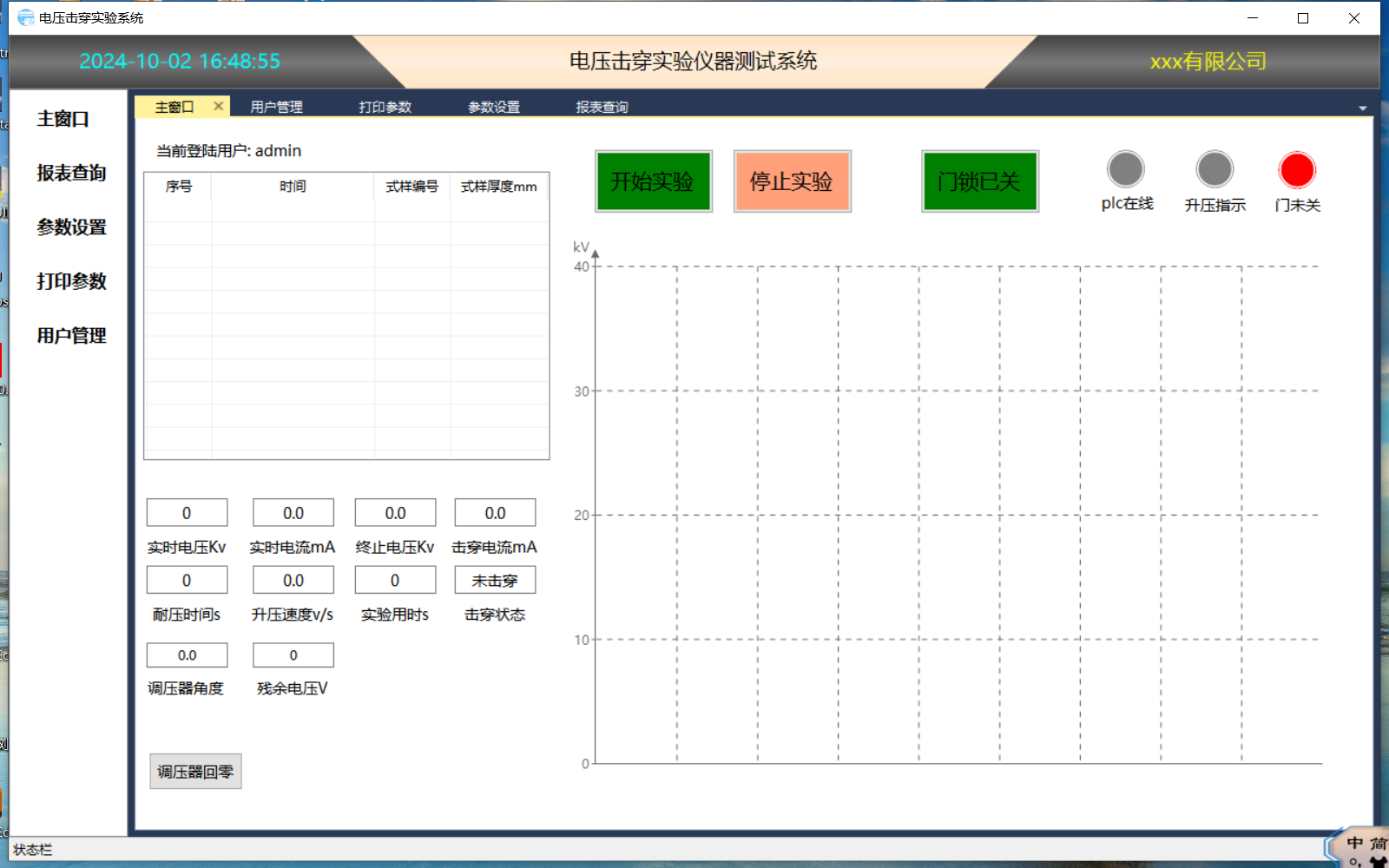Image resolution: width=1389 pixels, height=868 pixels.
Task: Click the 实时电流mA value field
Action: [x=293, y=513]
